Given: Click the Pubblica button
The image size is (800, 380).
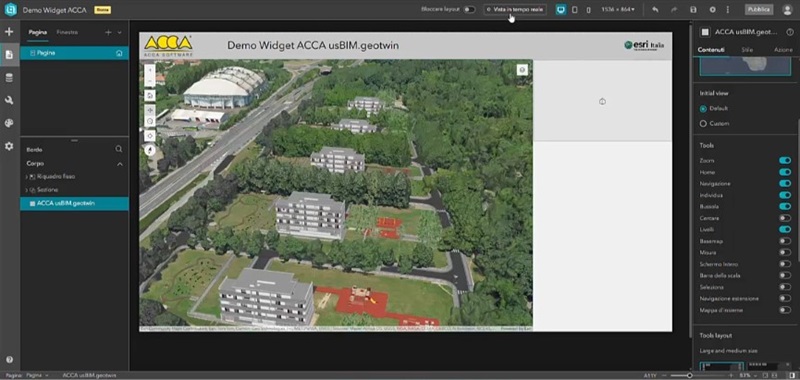Looking at the screenshot, I should tap(759, 10).
